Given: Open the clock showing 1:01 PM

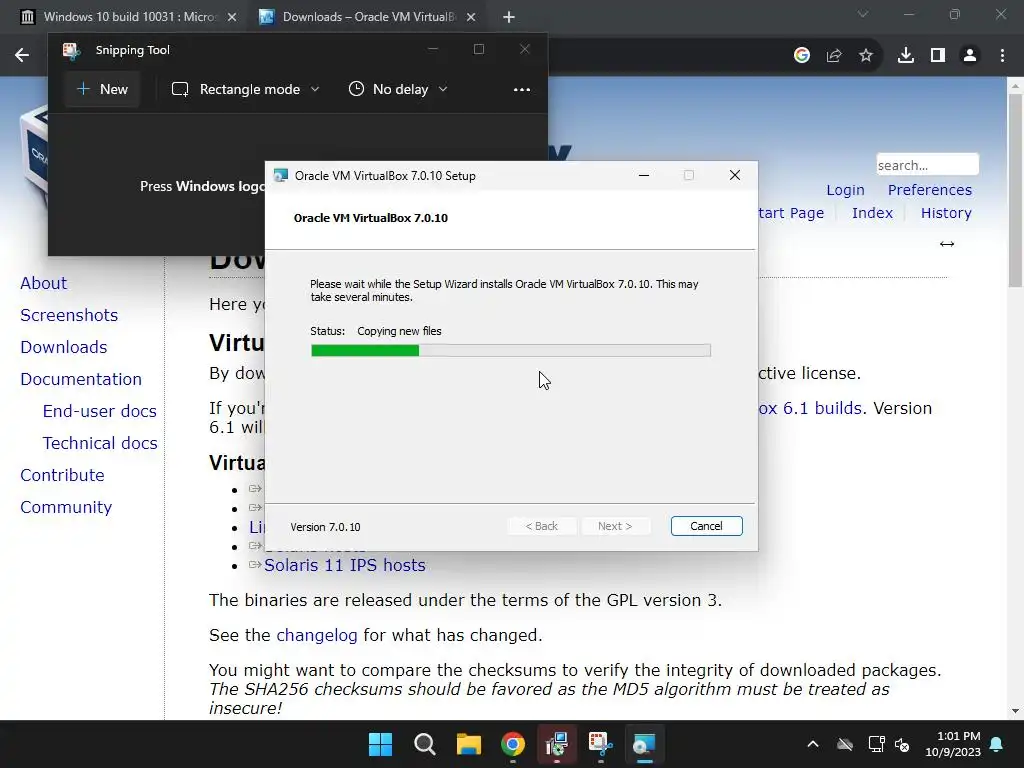Looking at the screenshot, I should coord(953,744).
